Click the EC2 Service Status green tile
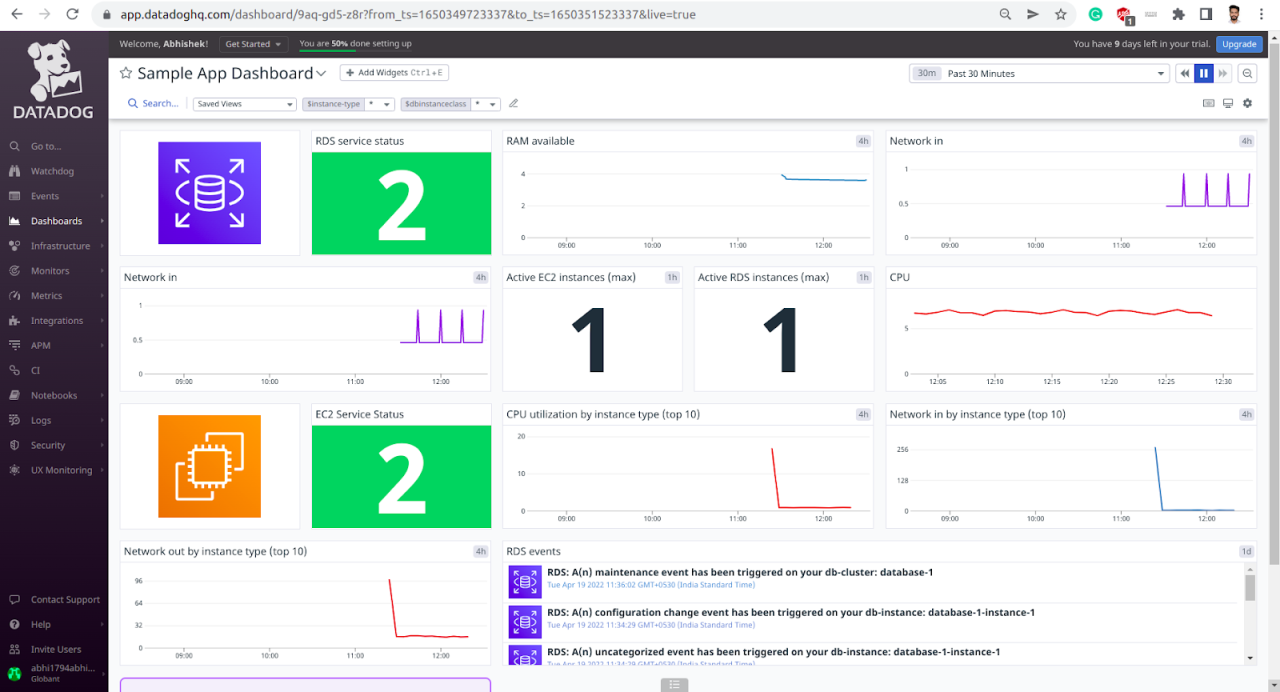The width and height of the screenshot is (1280, 692). click(401, 477)
